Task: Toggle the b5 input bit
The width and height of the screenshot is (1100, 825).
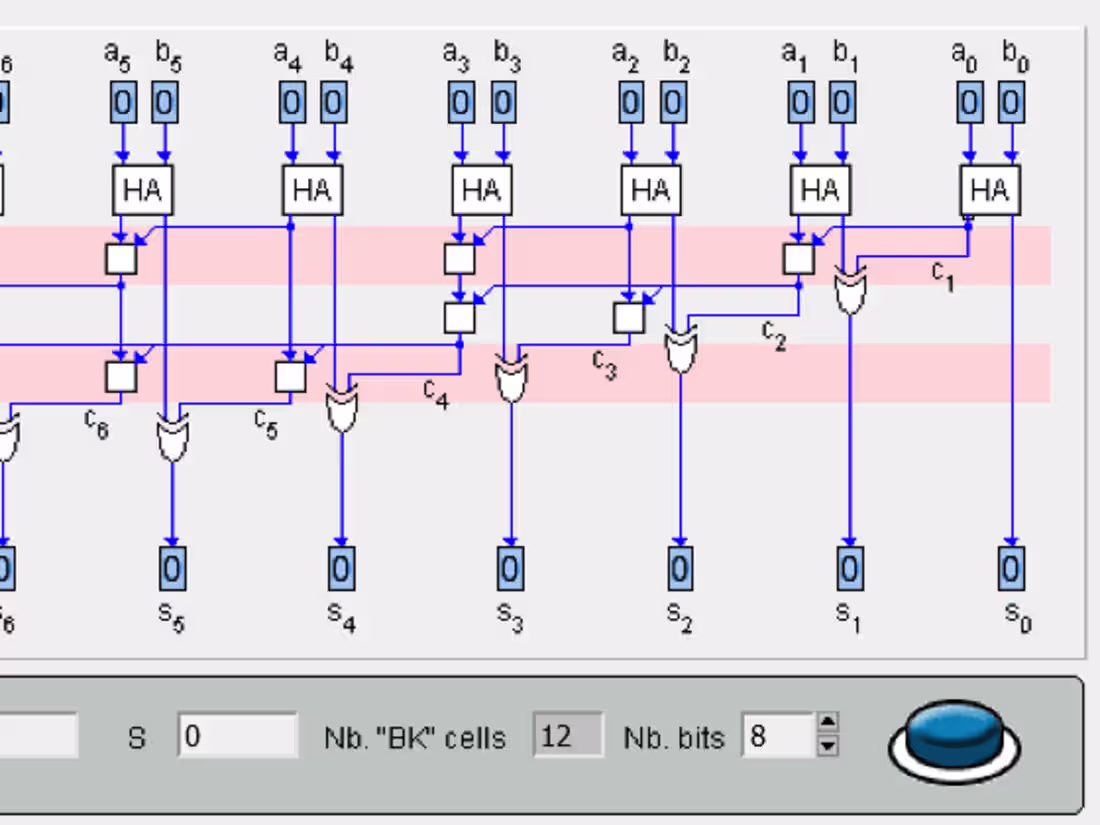Action: click(165, 102)
